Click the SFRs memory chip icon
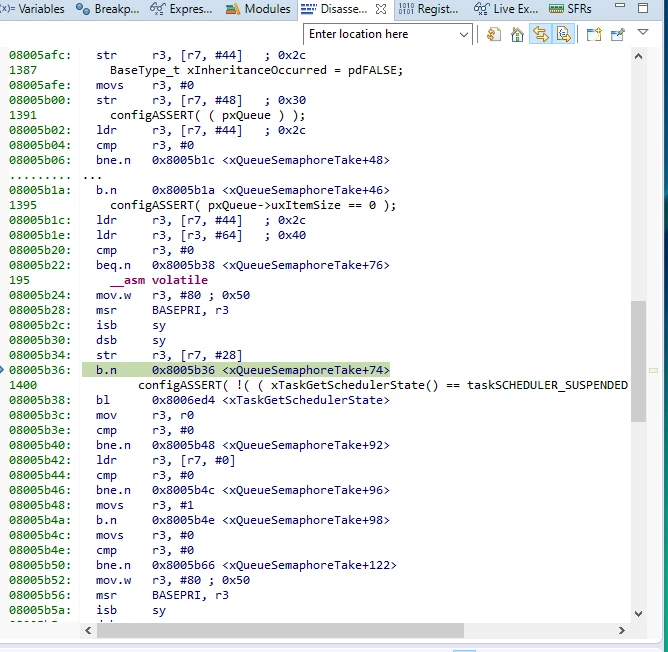Screen dimensions: 668x652 pos(556,9)
